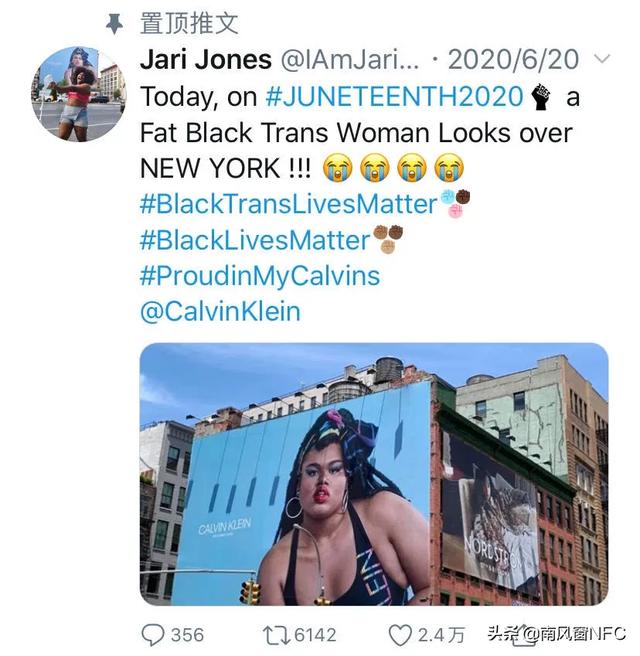Open the #JUNETEENTH2020 hashtag
This screenshot has width=640, height=656.
point(394,97)
